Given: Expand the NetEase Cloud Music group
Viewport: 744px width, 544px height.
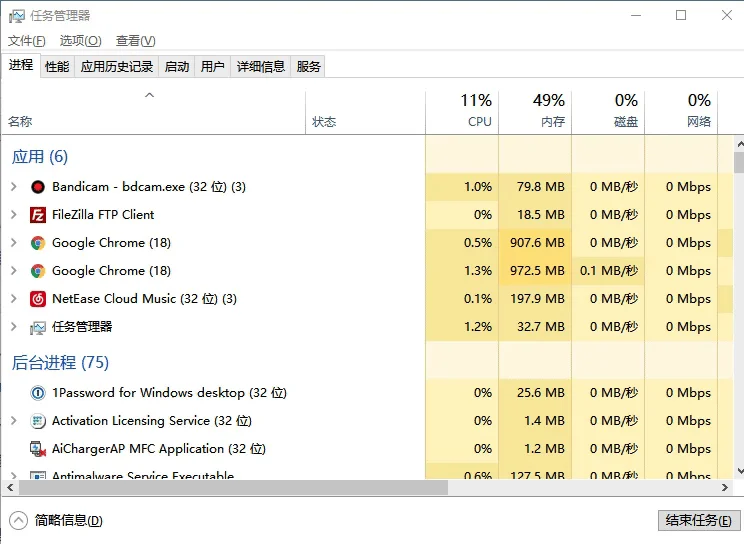Looking at the screenshot, I should tap(14, 299).
